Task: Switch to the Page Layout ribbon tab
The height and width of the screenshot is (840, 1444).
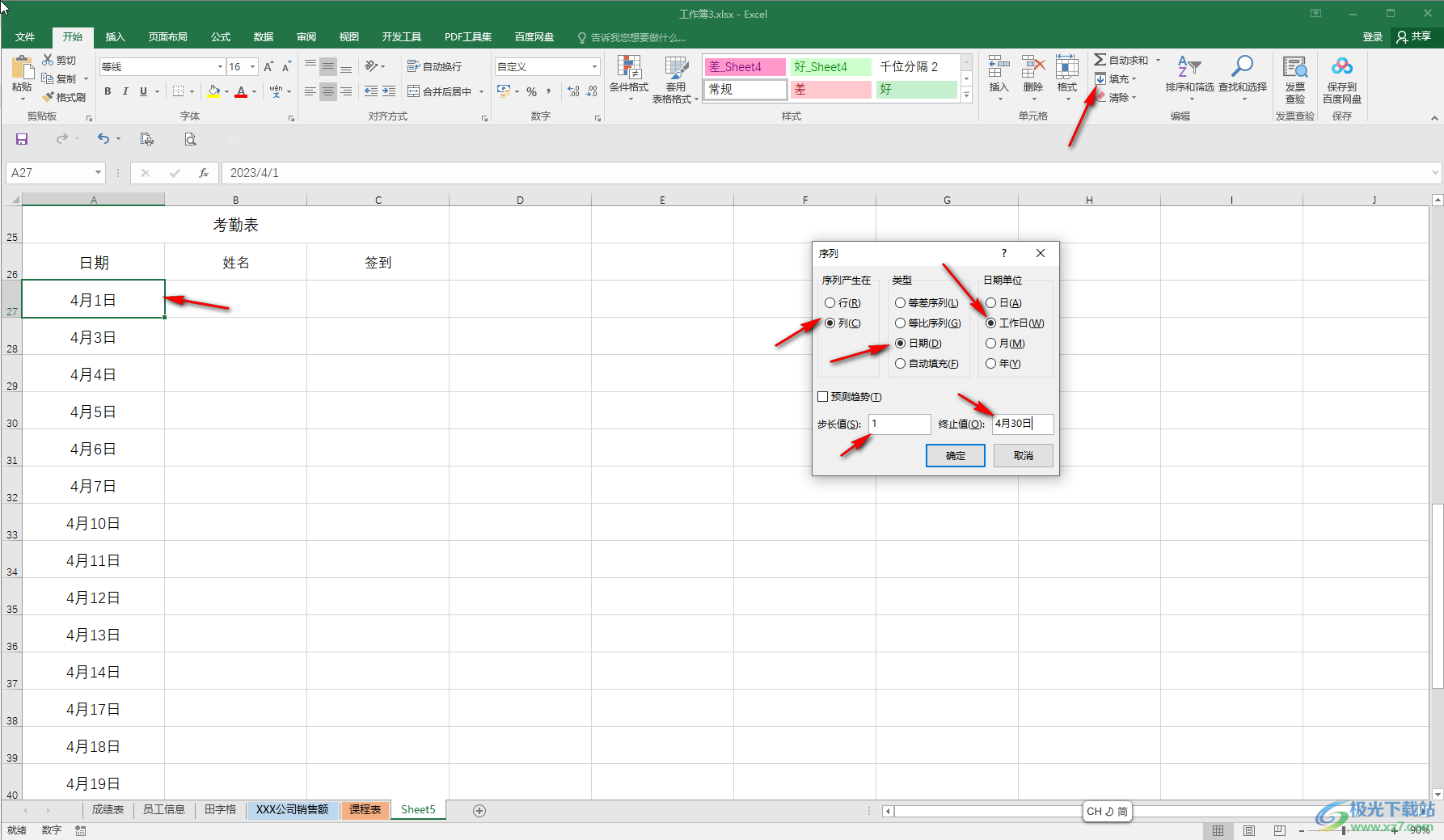Action: point(167,37)
